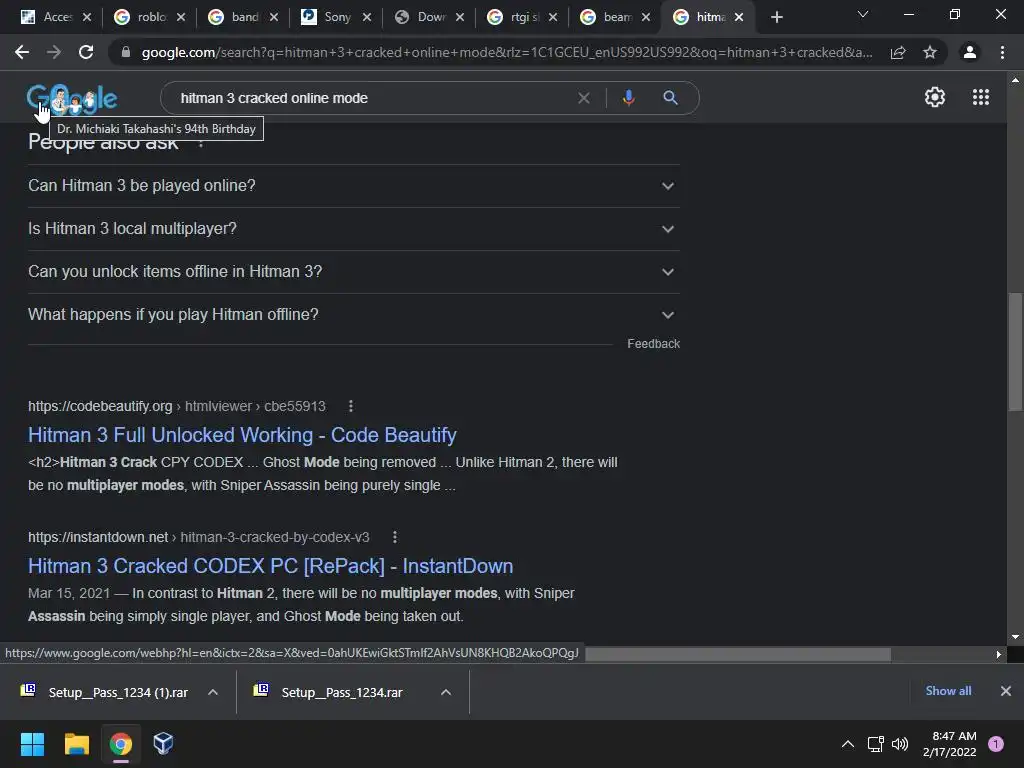Go back to the previous page
The width and height of the screenshot is (1024, 768).
(x=22, y=52)
